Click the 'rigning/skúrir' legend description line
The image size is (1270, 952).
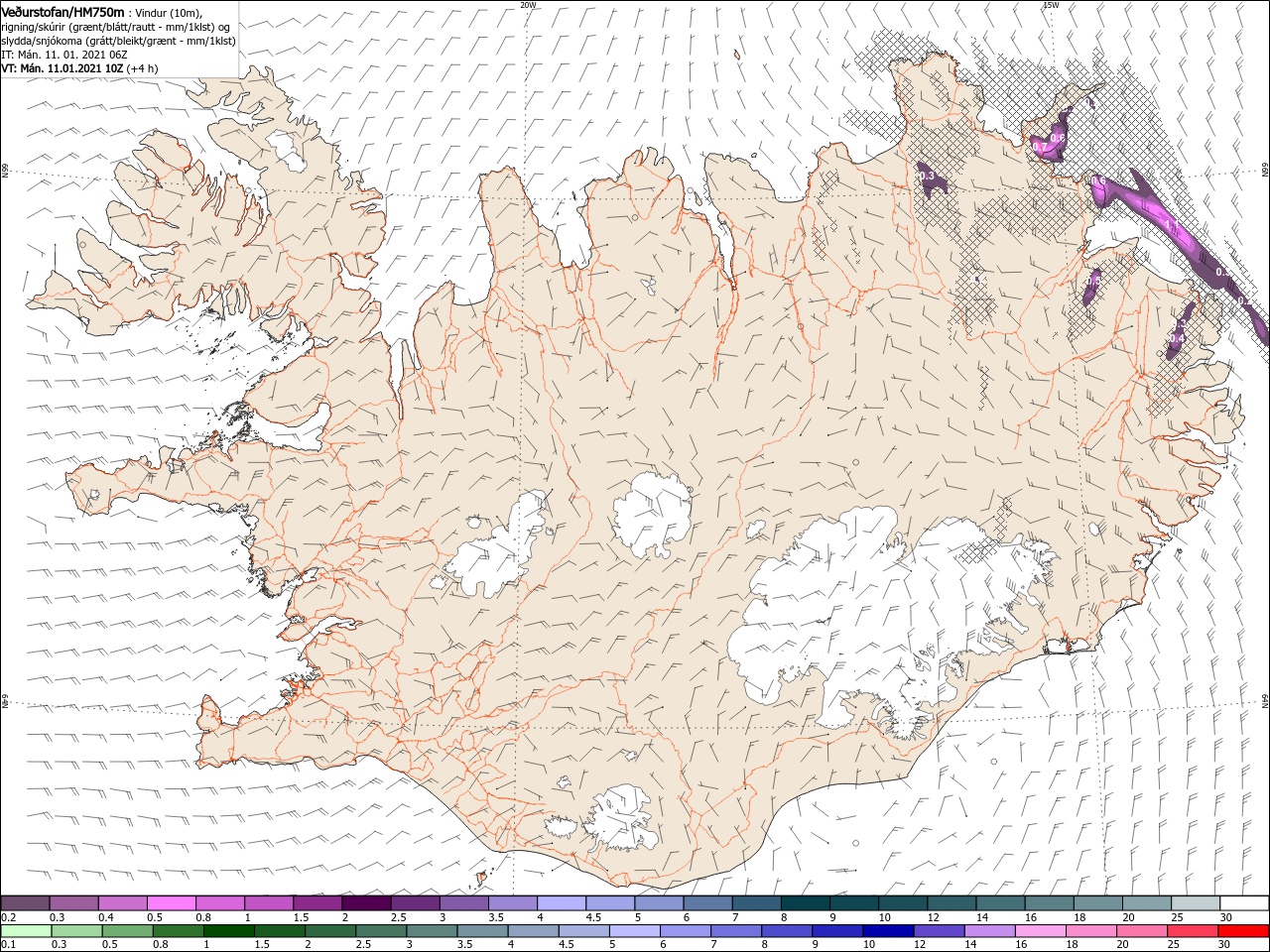pos(116,26)
